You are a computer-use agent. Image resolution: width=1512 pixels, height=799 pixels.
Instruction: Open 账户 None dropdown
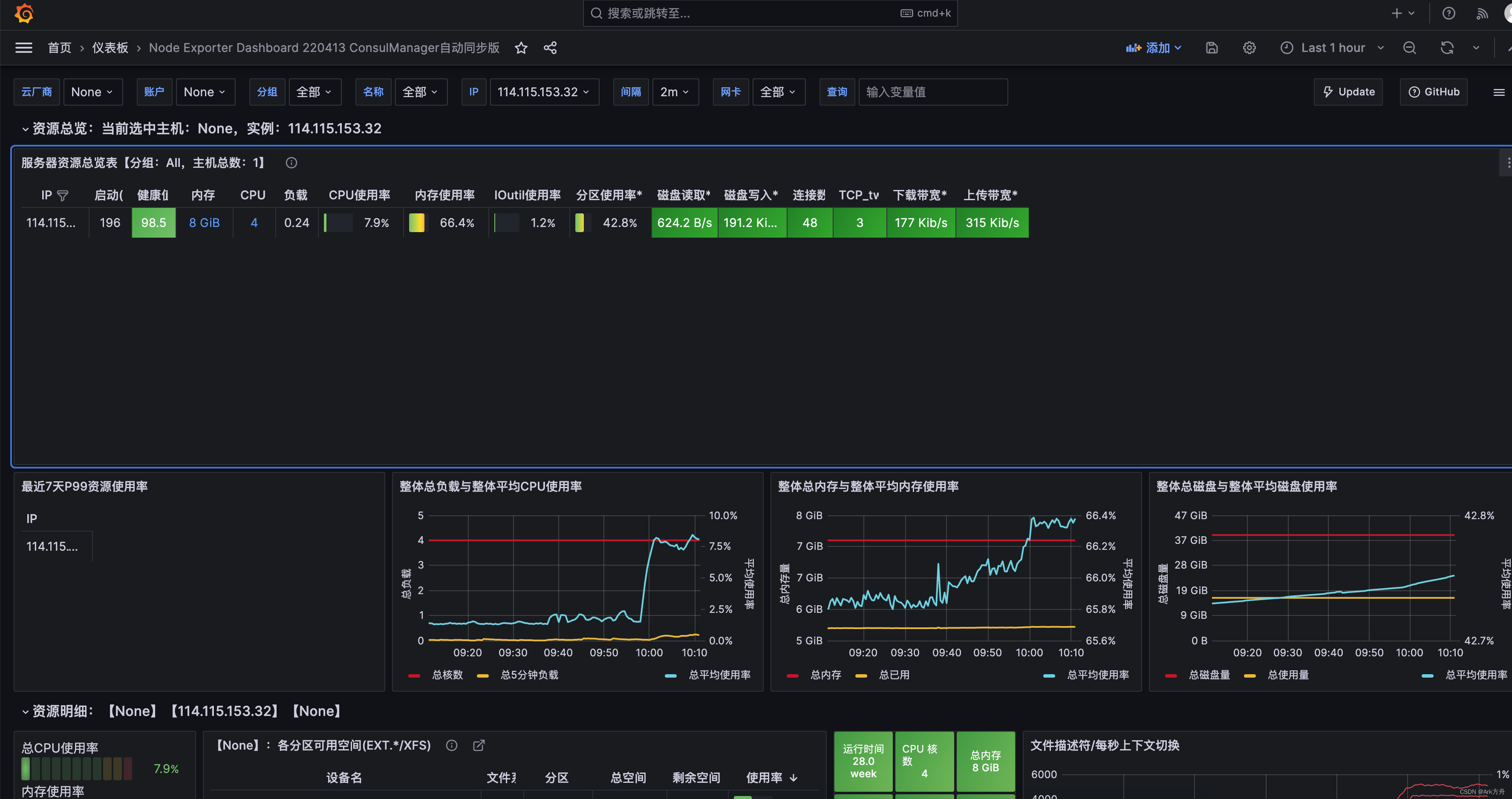[x=205, y=92]
